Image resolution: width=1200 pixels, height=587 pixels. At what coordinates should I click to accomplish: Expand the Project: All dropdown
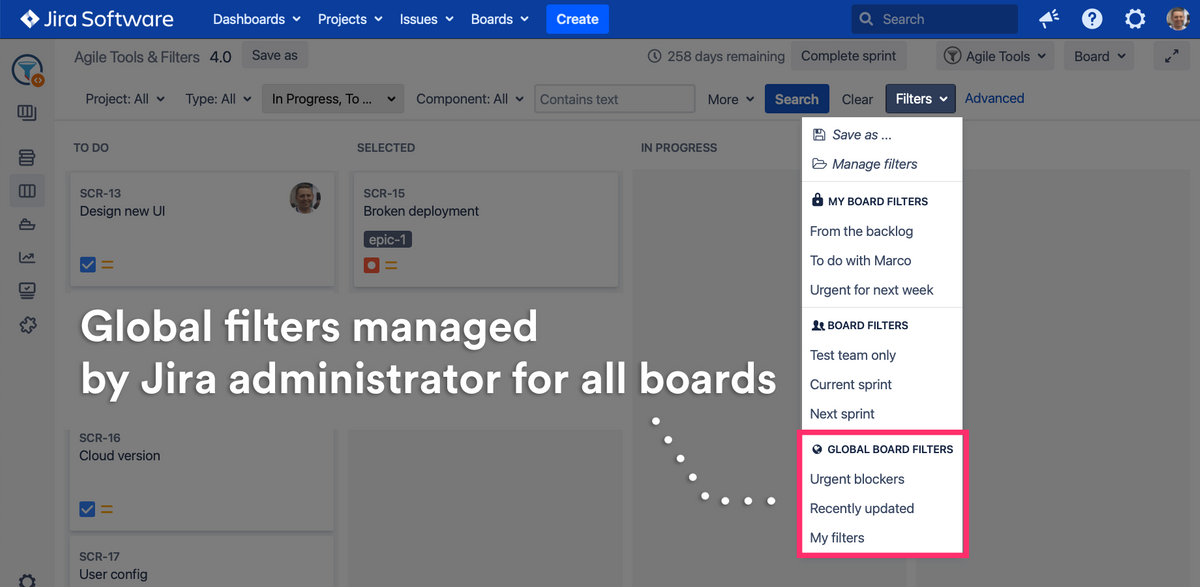click(126, 99)
